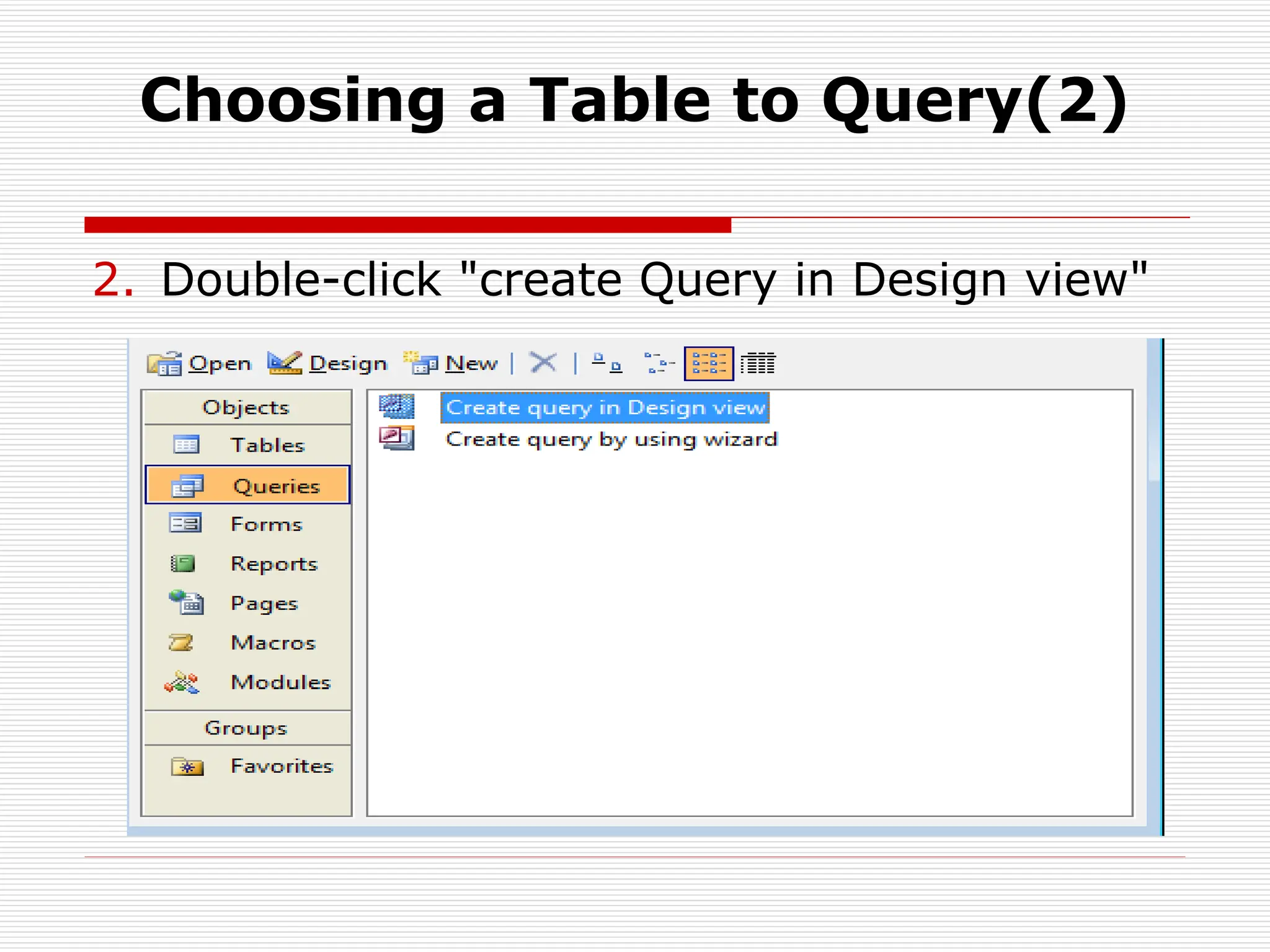
Task: Click the Delete X icon in toolbar
Action: click(543, 363)
